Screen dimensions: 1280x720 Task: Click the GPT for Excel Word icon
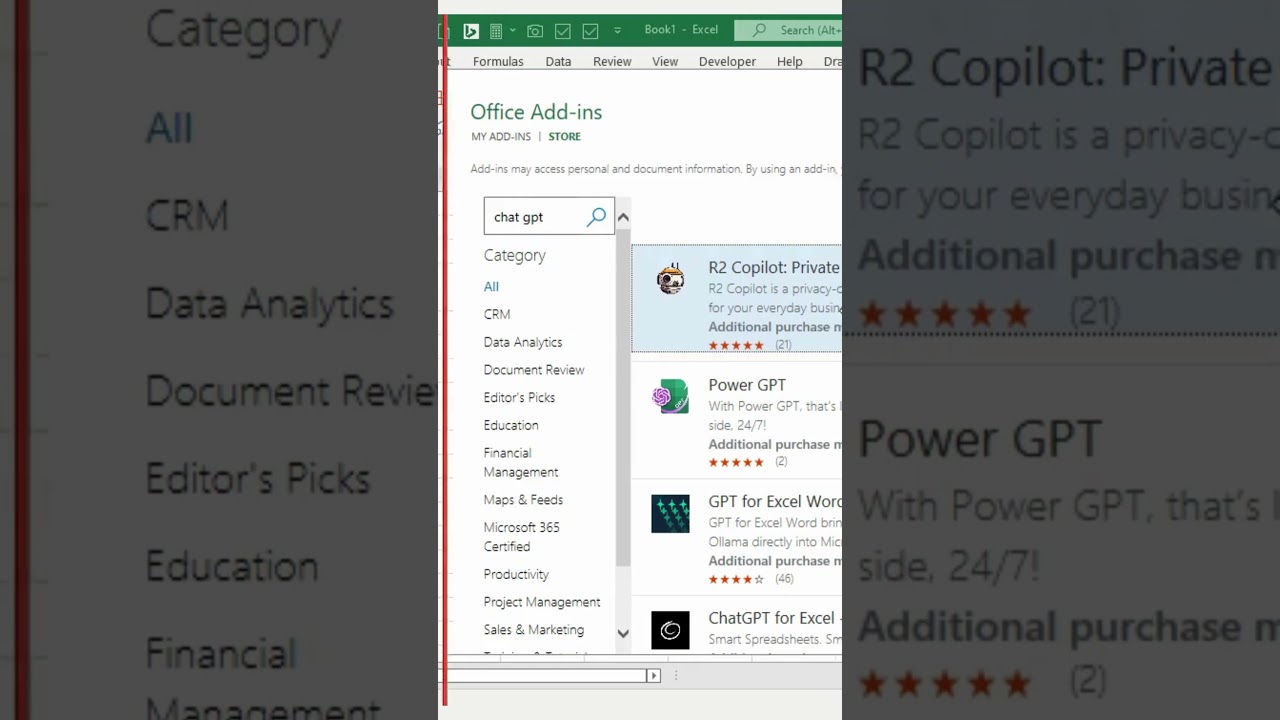(x=670, y=514)
